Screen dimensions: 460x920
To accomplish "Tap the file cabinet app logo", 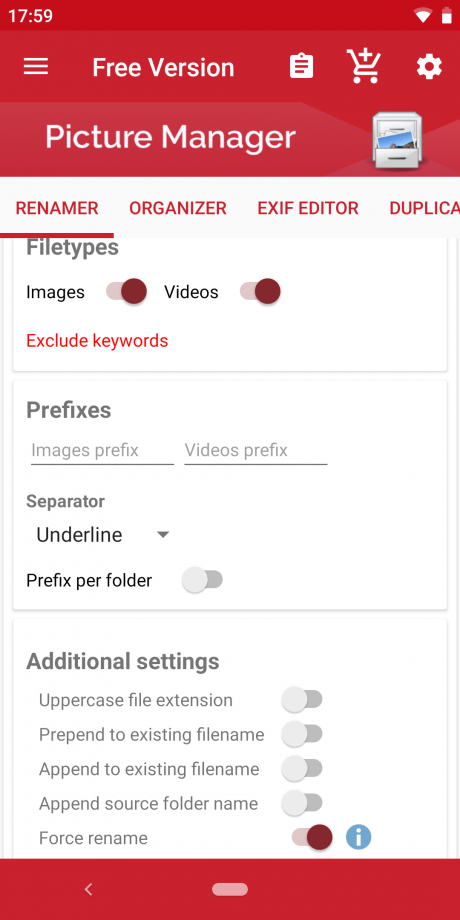I will pos(397,140).
